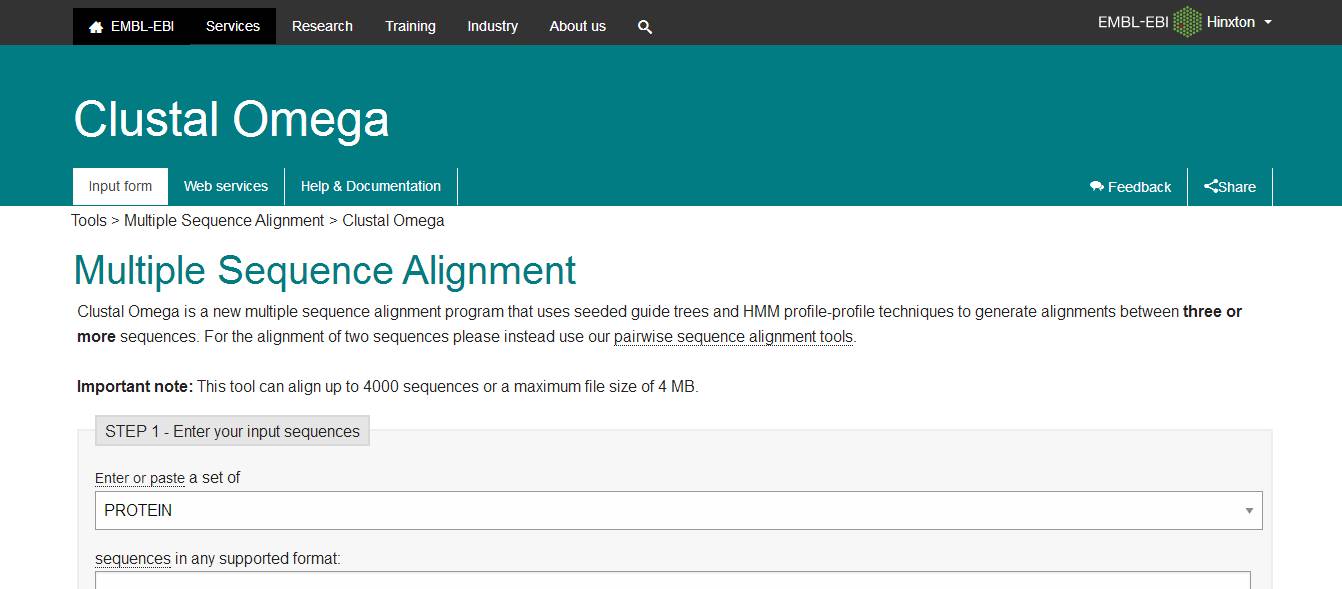Open the pairwise sequence alignment tools link
Image resolution: width=1342 pixels, height=589 pixels.
point(733,337)
